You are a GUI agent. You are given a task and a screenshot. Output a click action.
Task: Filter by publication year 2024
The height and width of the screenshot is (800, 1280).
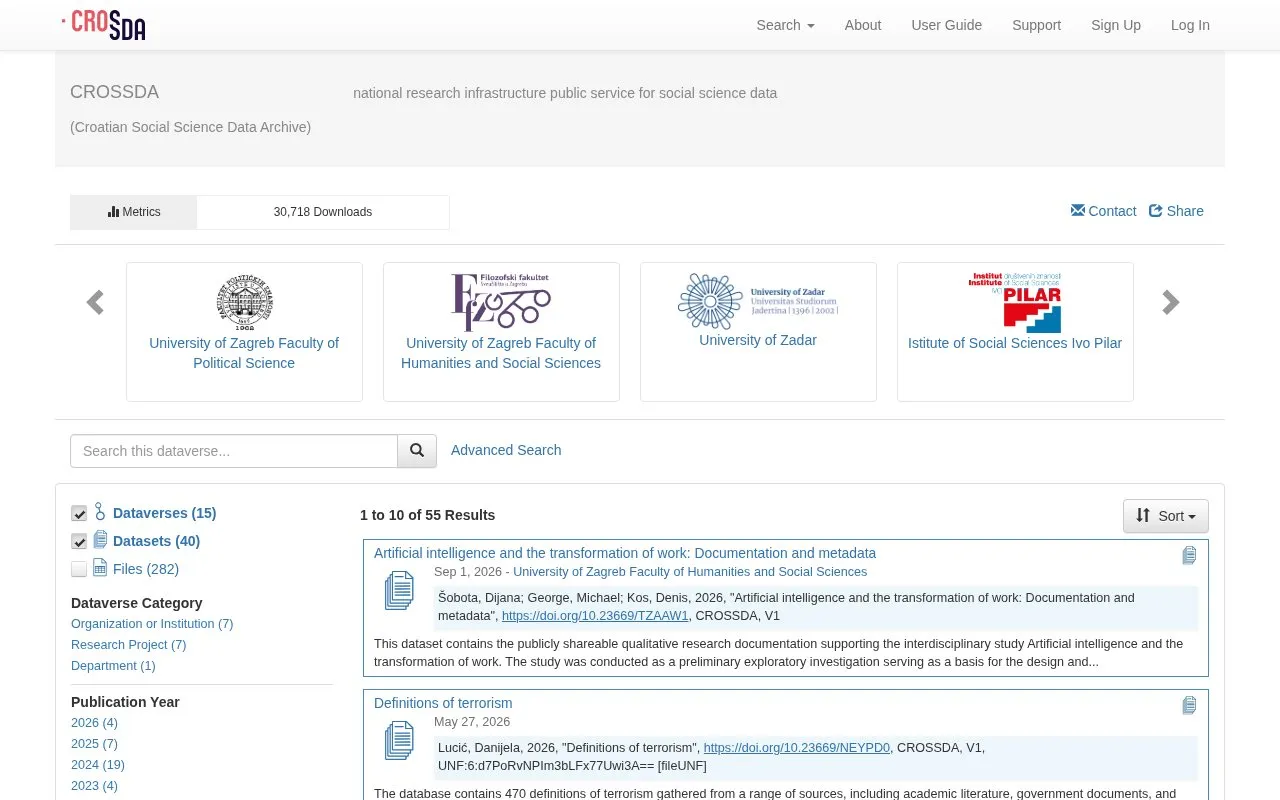click(x=98, y=765)
